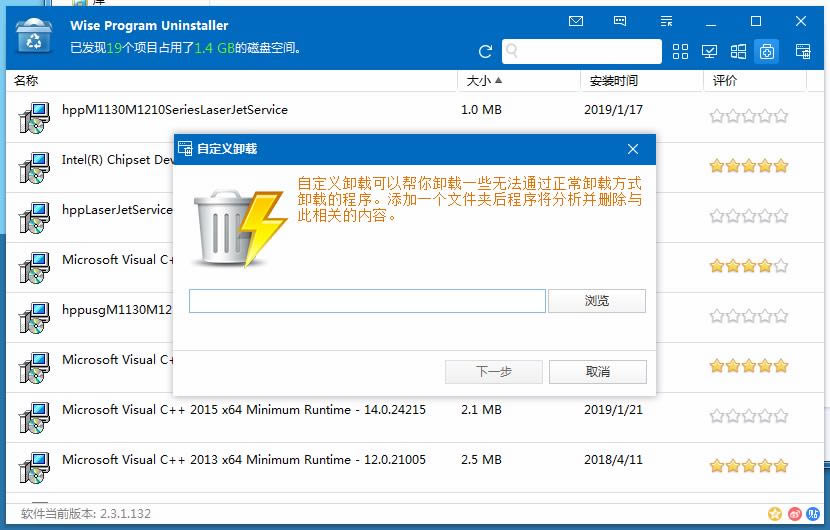Select hppLaserJetService entry text
The image size is (830, 530).
tap(117, 210)
